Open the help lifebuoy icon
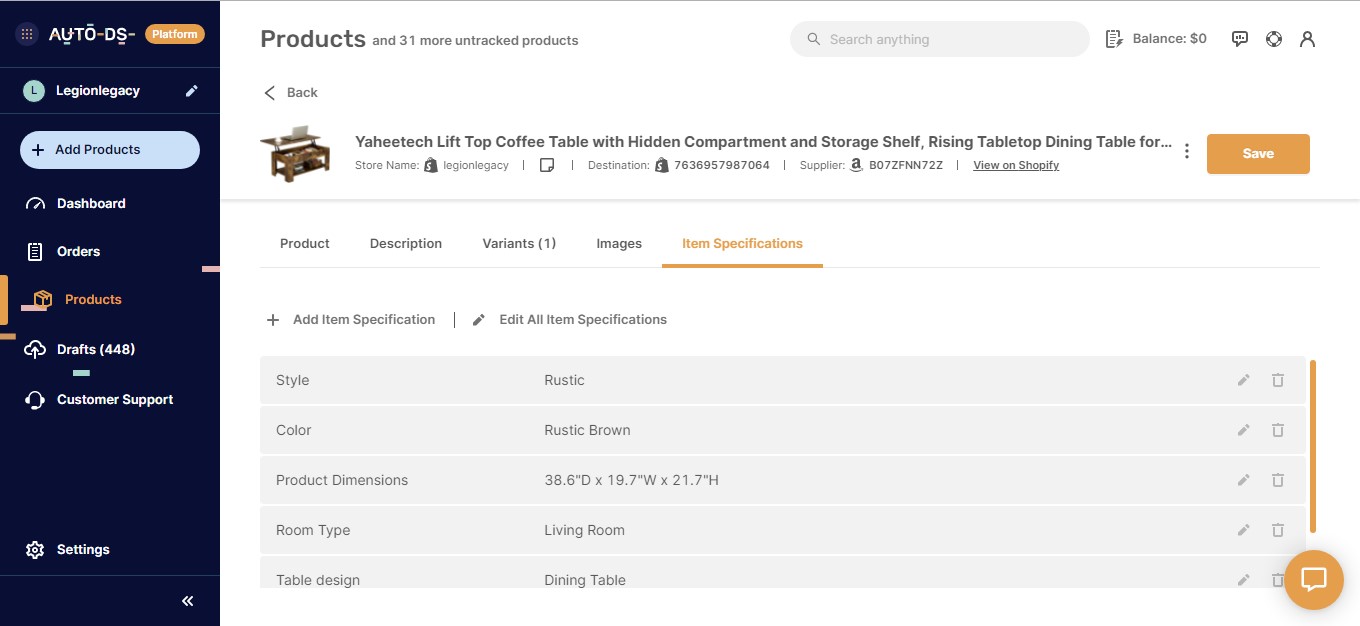Viewport: 1360px width, 626px height. click(x=1273, y=39)
